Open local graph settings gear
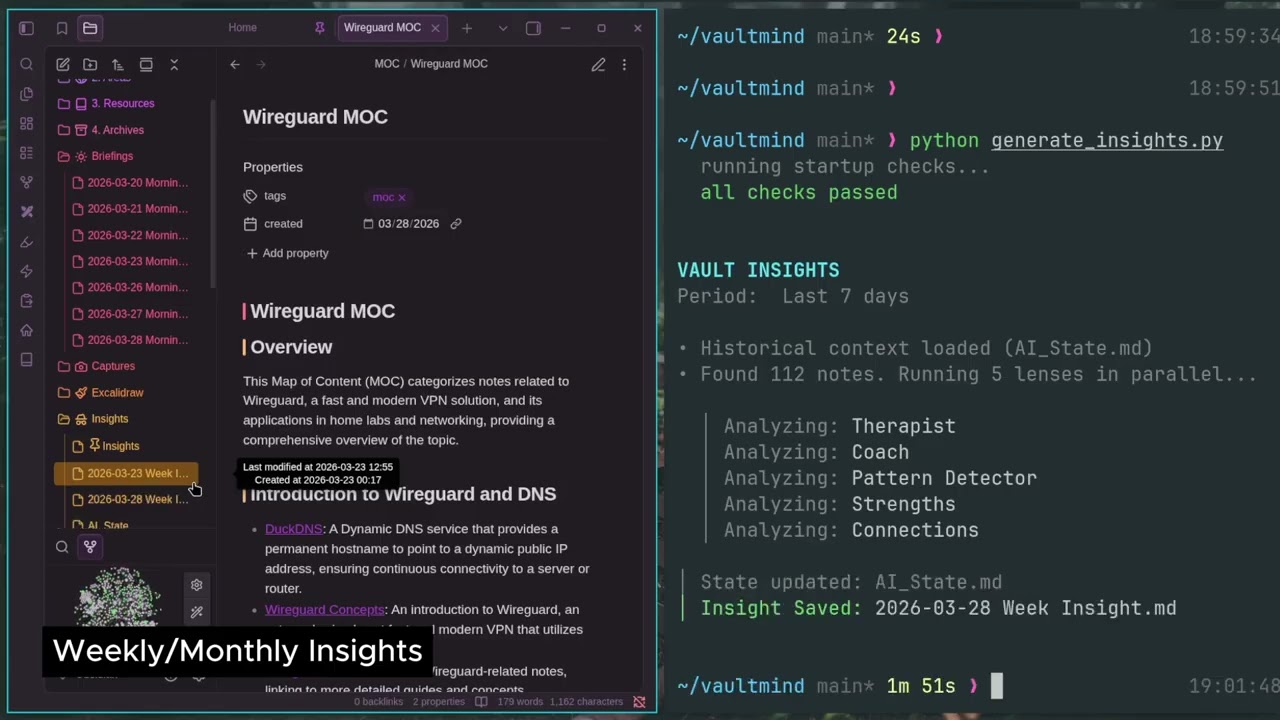 197,585
